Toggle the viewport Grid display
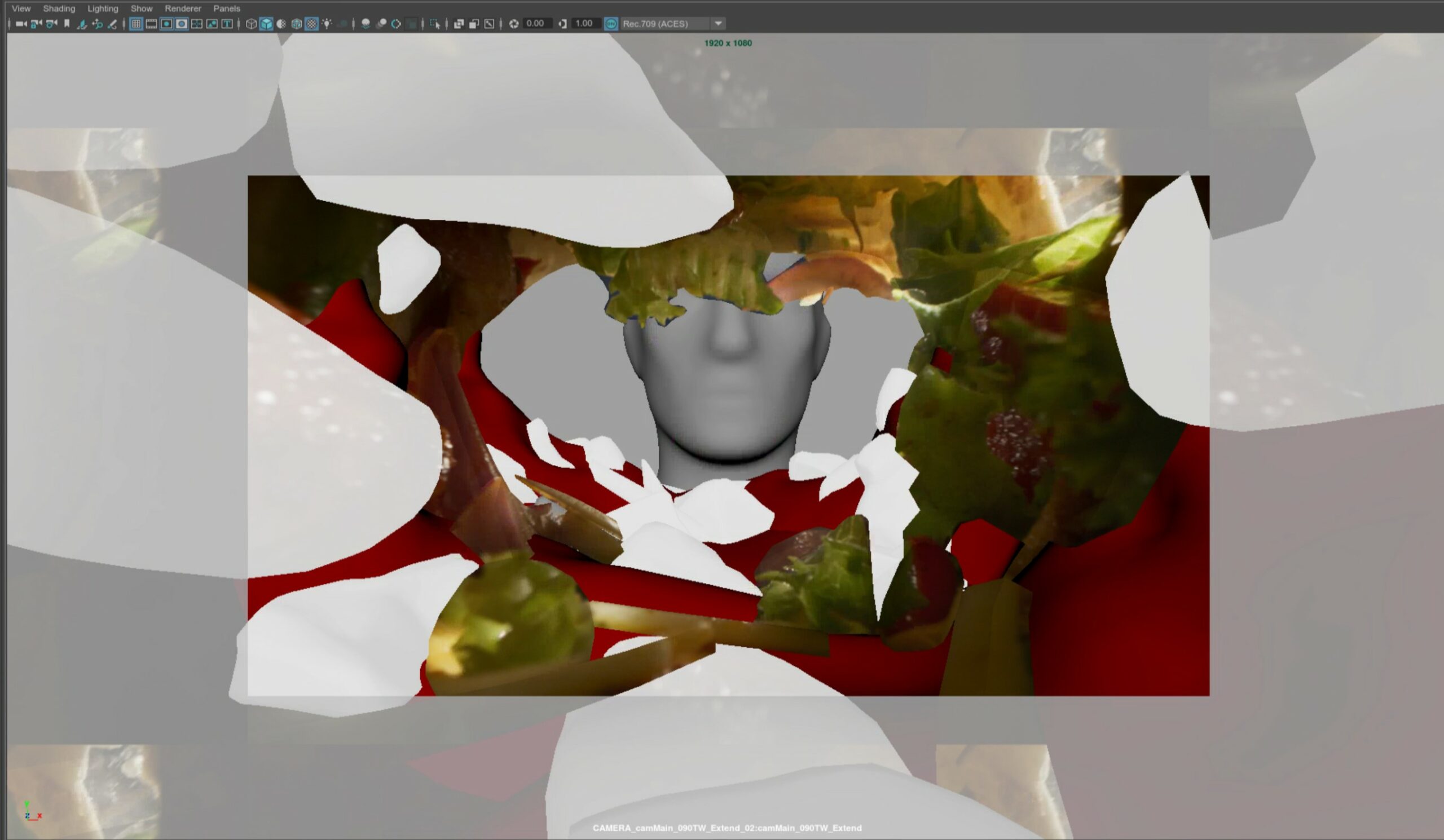Viewport: 1444px width, 840px height. [136, 24]
